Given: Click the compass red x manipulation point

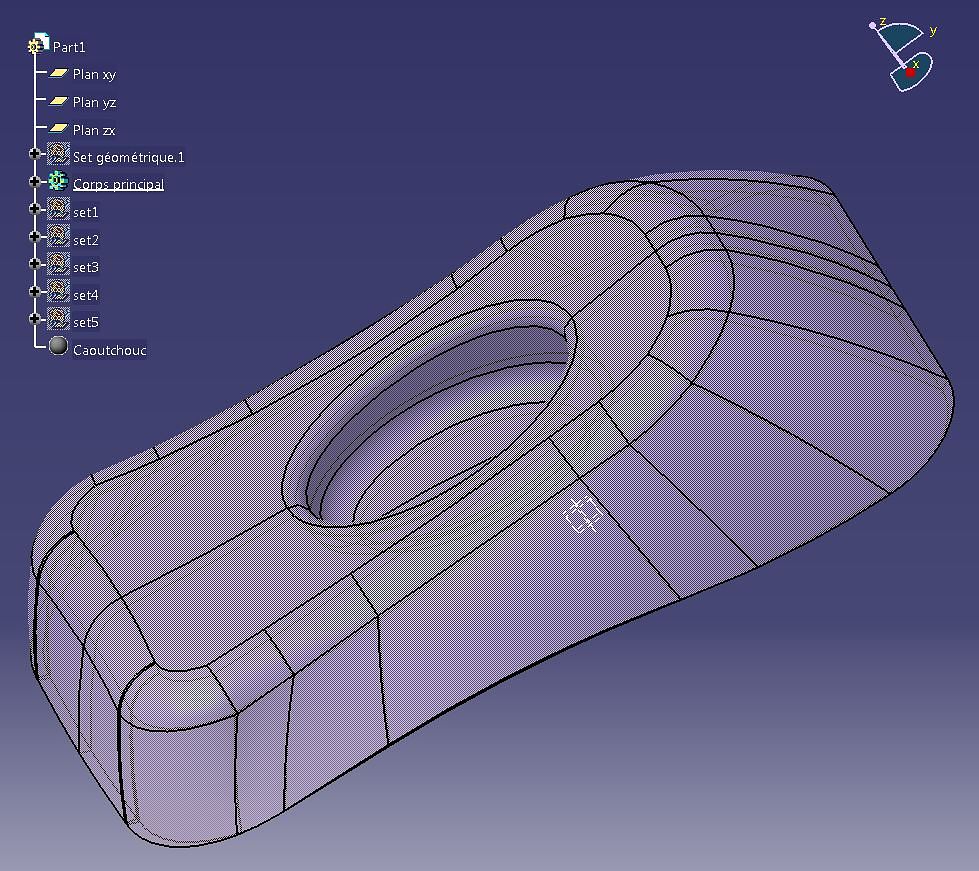Looking at the screenshot, I should tap(911, 72).
